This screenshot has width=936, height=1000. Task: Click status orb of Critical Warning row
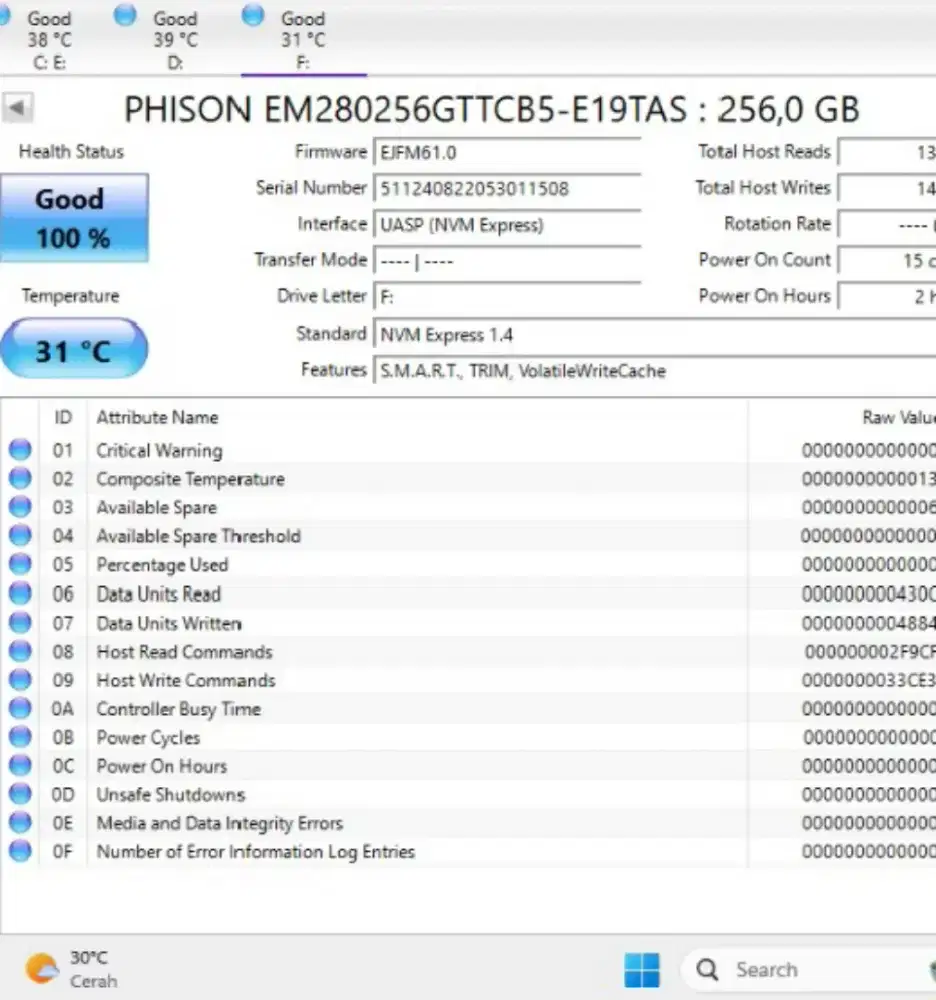(20, 450)
